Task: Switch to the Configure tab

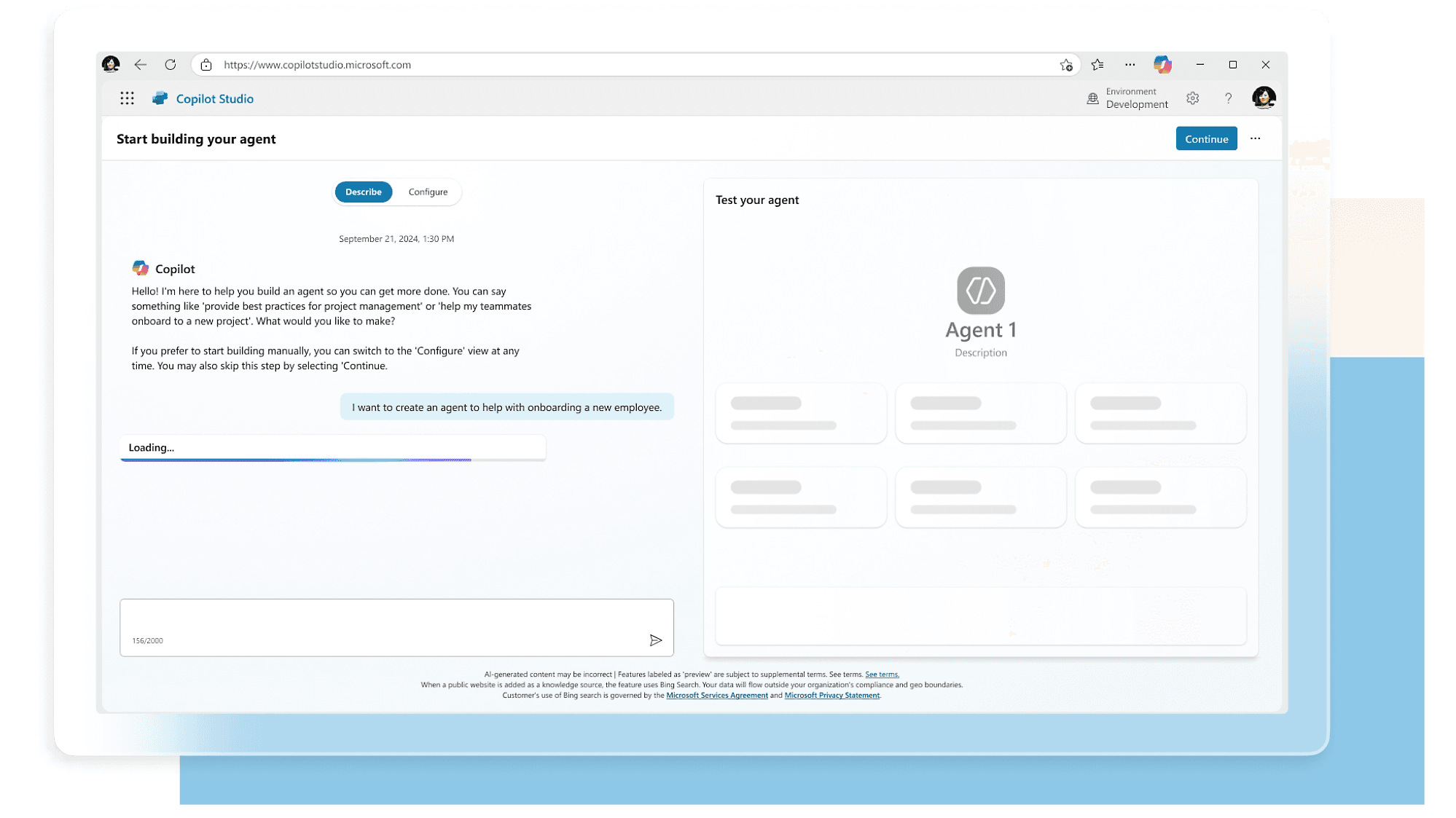Action: (x=428, y=192)
